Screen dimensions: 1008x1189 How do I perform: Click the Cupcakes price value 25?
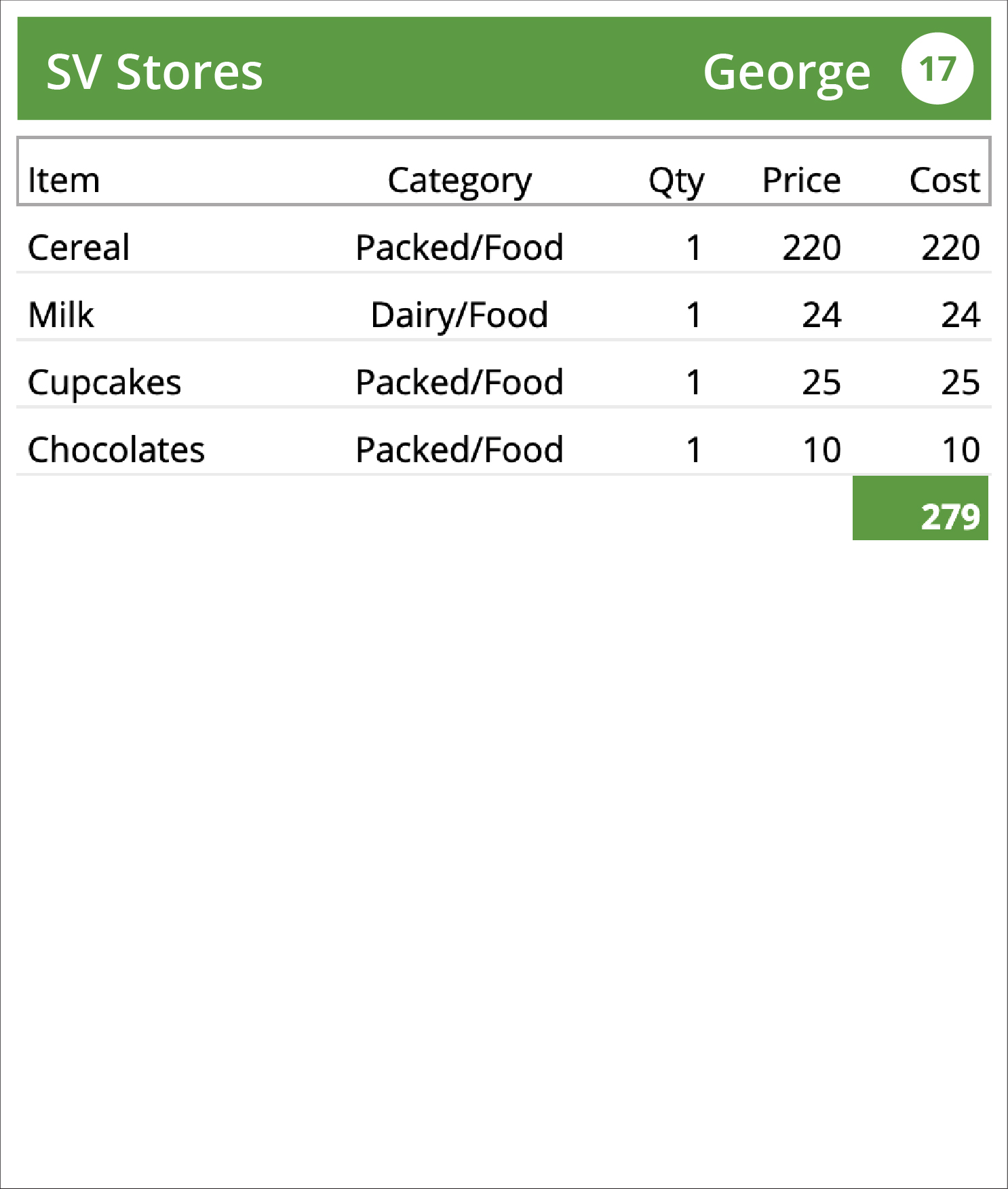point(821,383)
